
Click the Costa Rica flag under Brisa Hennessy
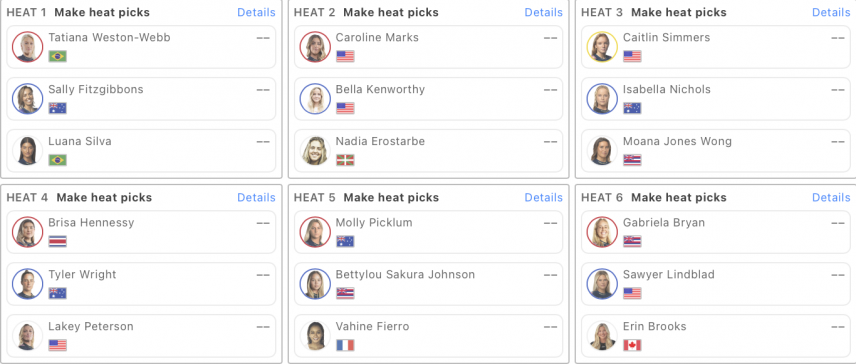coord(57,241)
